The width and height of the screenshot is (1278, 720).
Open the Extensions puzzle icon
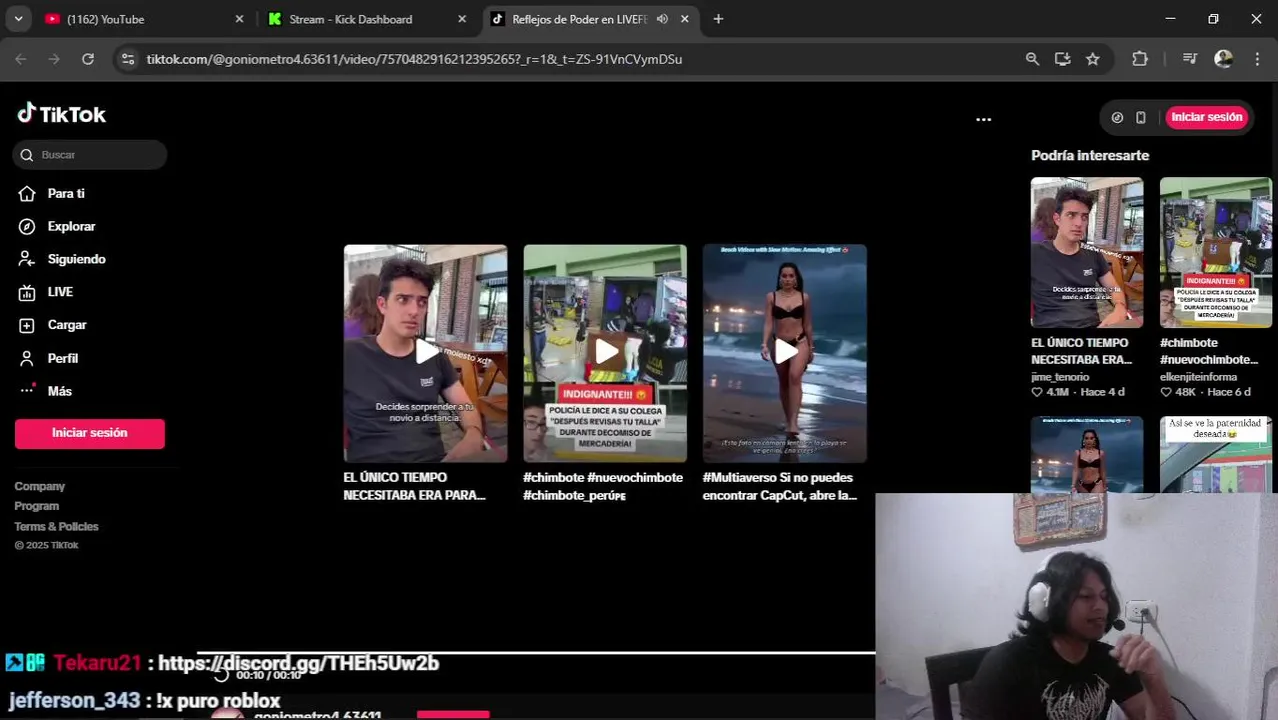click(x=1140, y=59)
